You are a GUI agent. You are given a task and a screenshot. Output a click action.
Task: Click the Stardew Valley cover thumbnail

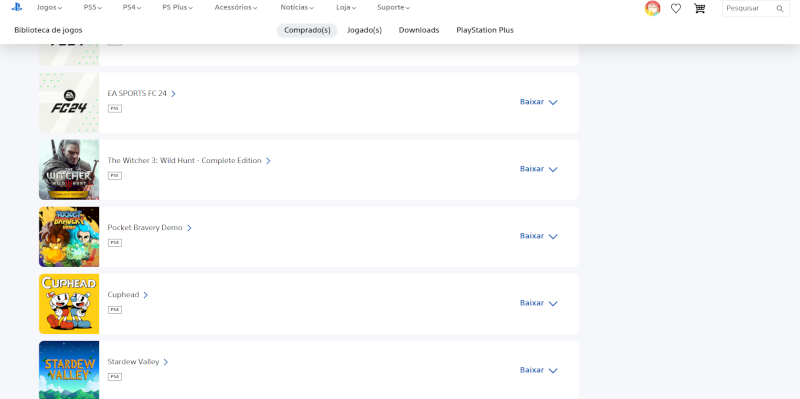coord(69,370)
